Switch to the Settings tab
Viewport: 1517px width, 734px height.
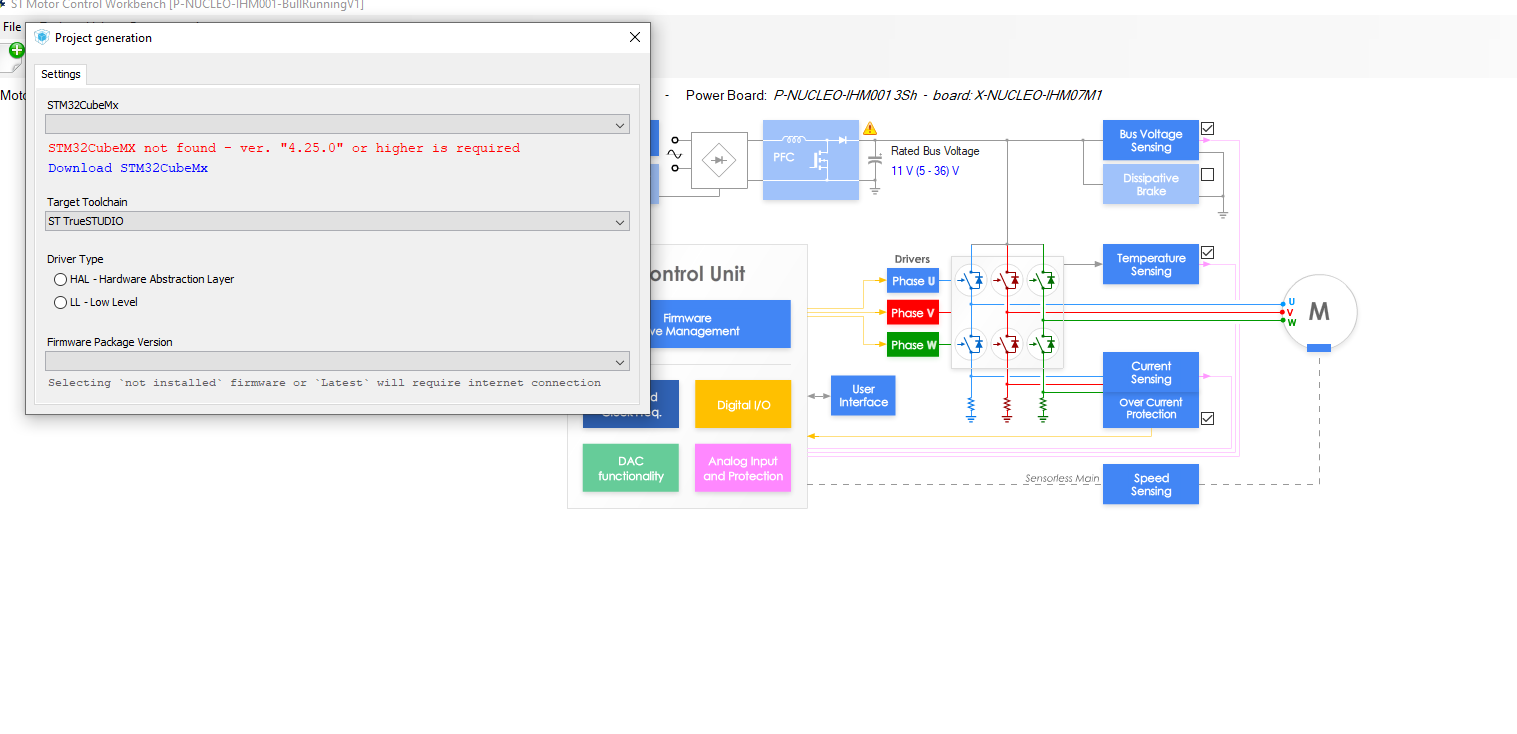click(60, 73)
